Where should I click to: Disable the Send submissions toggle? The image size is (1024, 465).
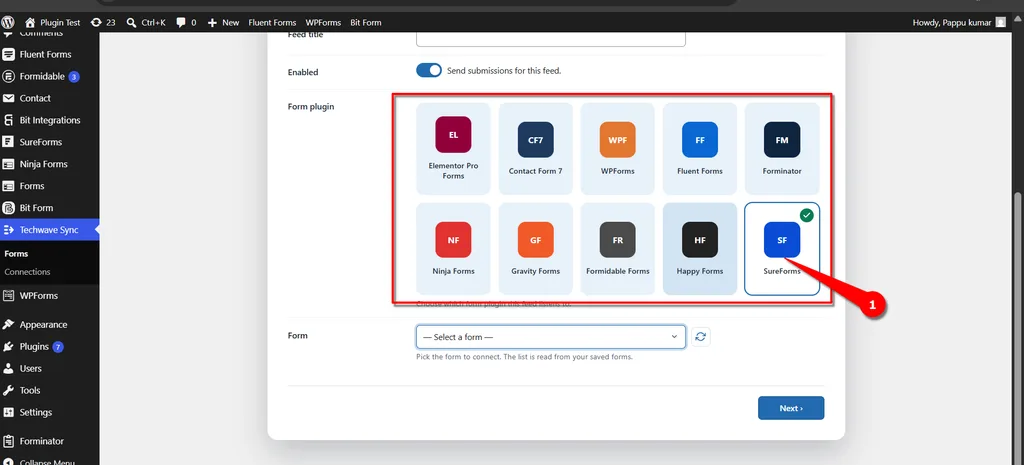pos(428,71)
